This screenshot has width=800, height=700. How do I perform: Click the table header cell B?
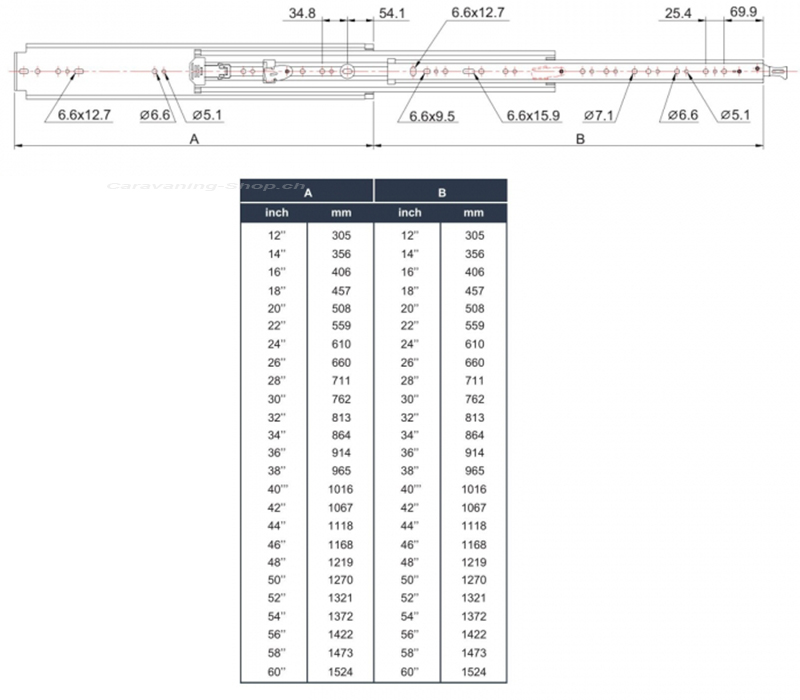442,193
